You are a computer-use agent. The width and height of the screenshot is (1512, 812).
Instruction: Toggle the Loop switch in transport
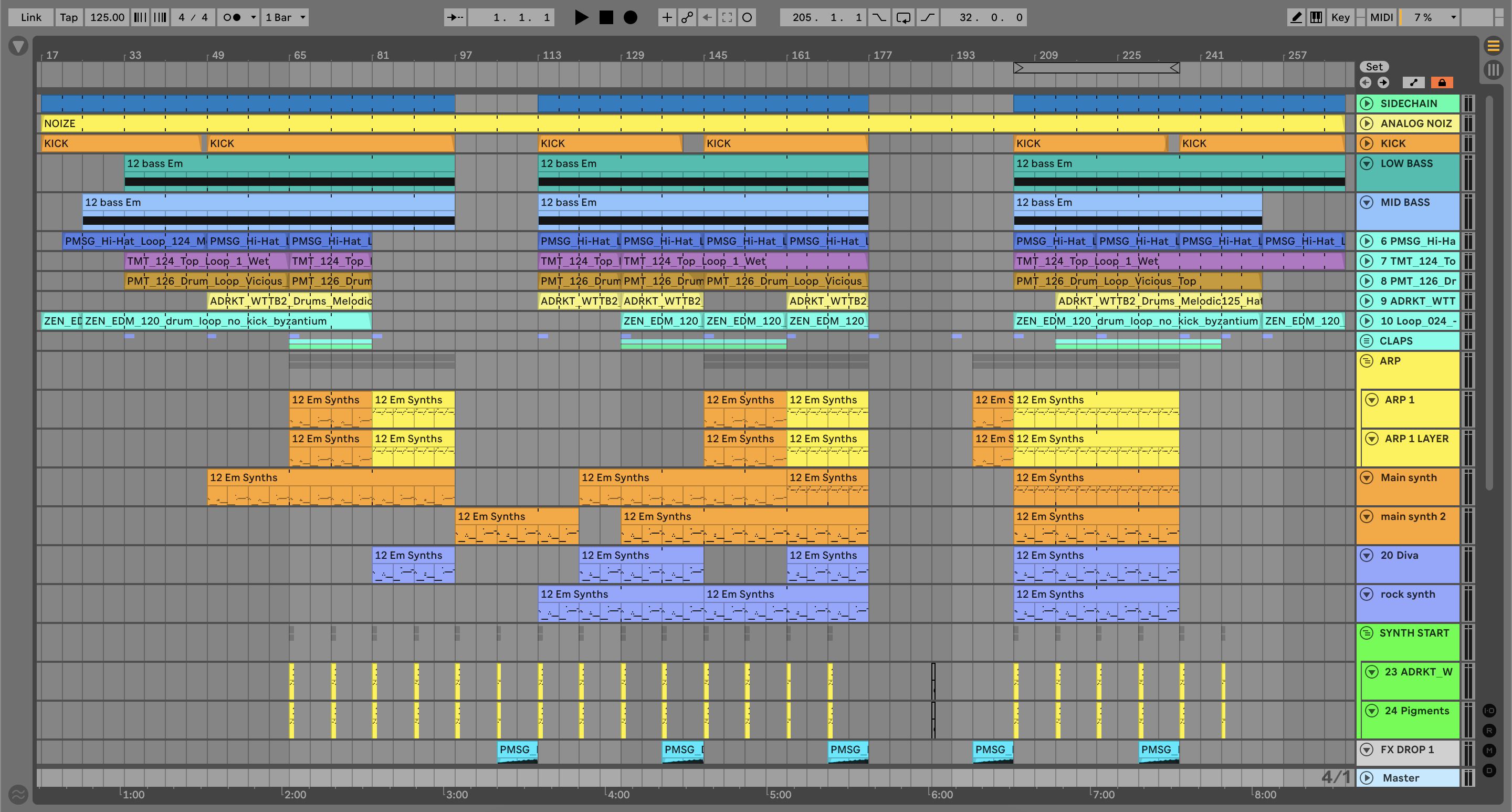coord(903,18)
